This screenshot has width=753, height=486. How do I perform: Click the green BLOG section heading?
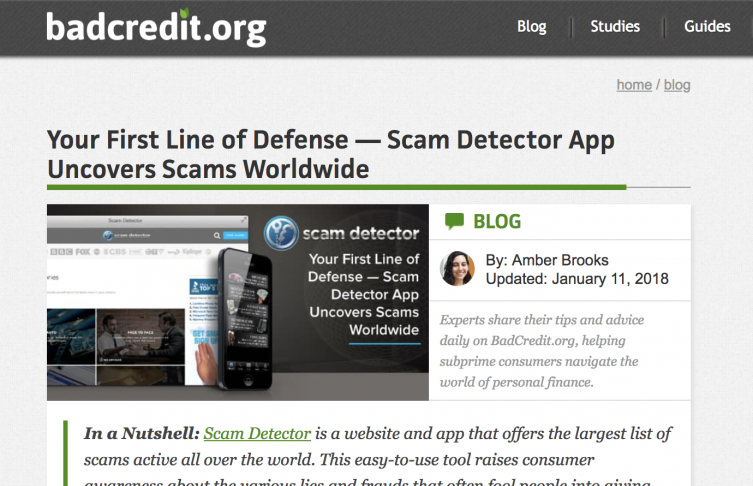coord(497,221)
